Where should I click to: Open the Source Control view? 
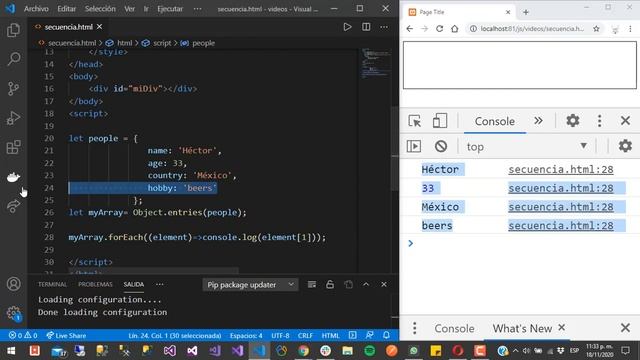pos(13,89)
